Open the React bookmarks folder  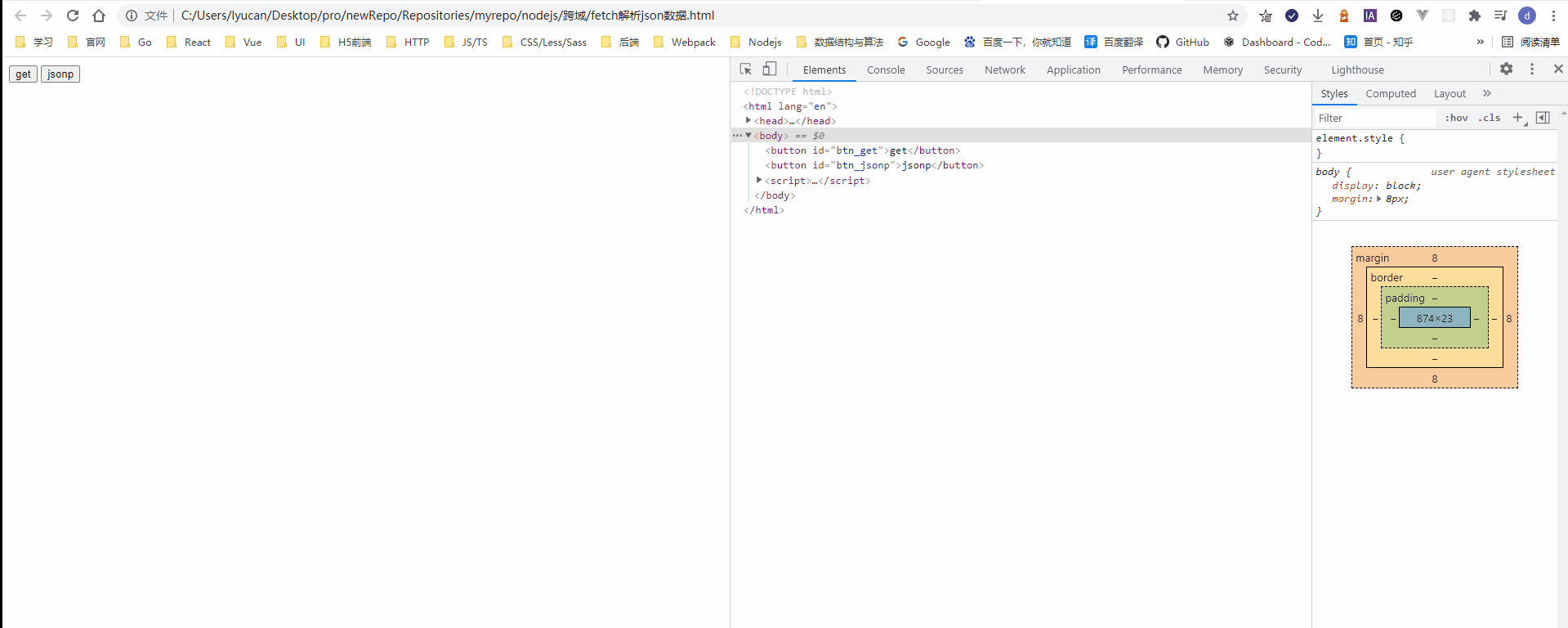tap(189, 42)
